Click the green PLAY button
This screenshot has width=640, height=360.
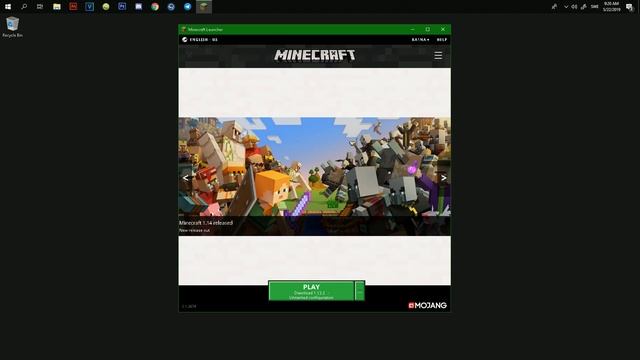pos(311,291)
